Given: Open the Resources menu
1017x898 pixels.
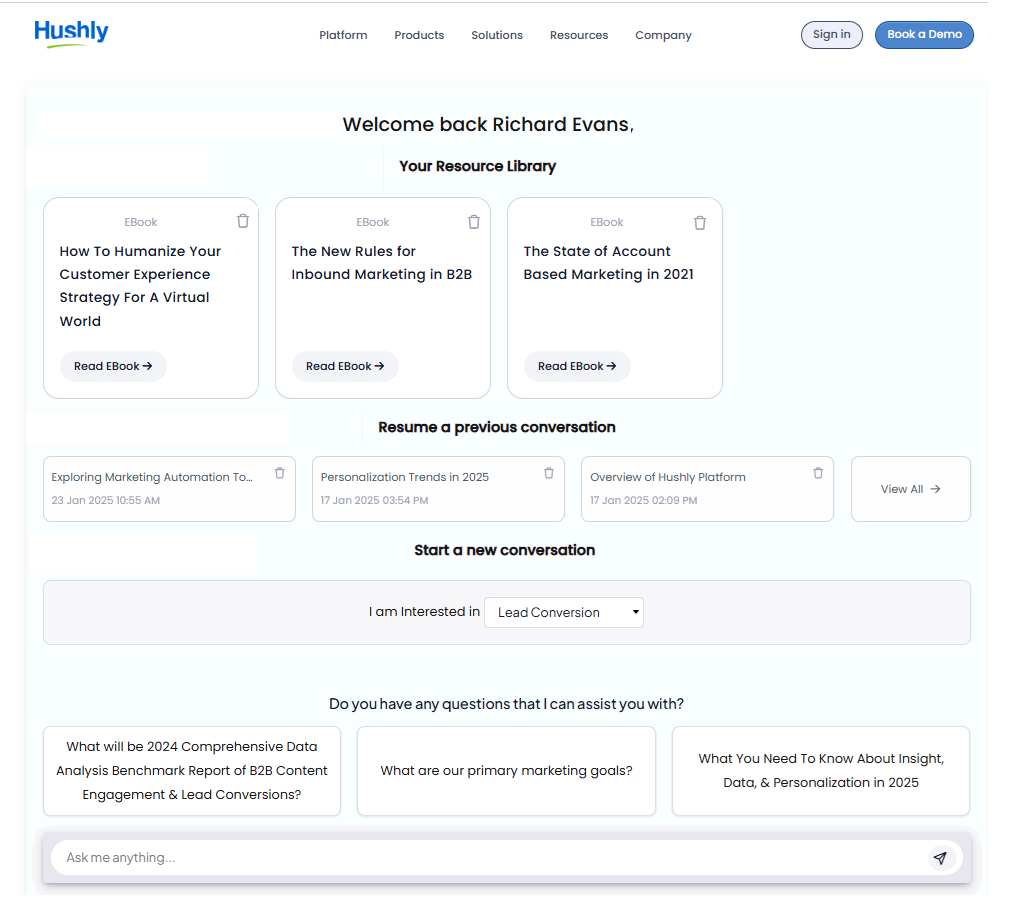Looking at the screenshot, I should [x=579, y=35].
